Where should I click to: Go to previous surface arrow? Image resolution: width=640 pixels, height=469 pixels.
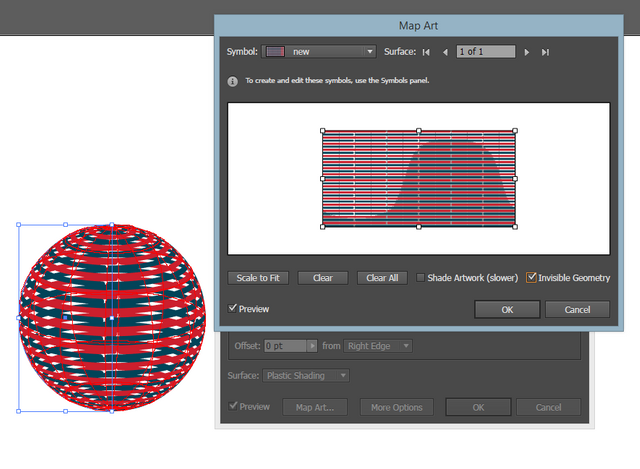445,52
